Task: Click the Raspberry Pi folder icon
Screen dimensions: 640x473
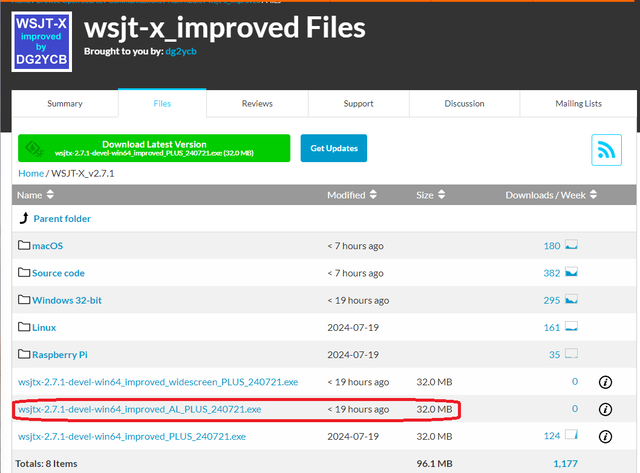Action: pyautogui.click(x=24, y=354)
